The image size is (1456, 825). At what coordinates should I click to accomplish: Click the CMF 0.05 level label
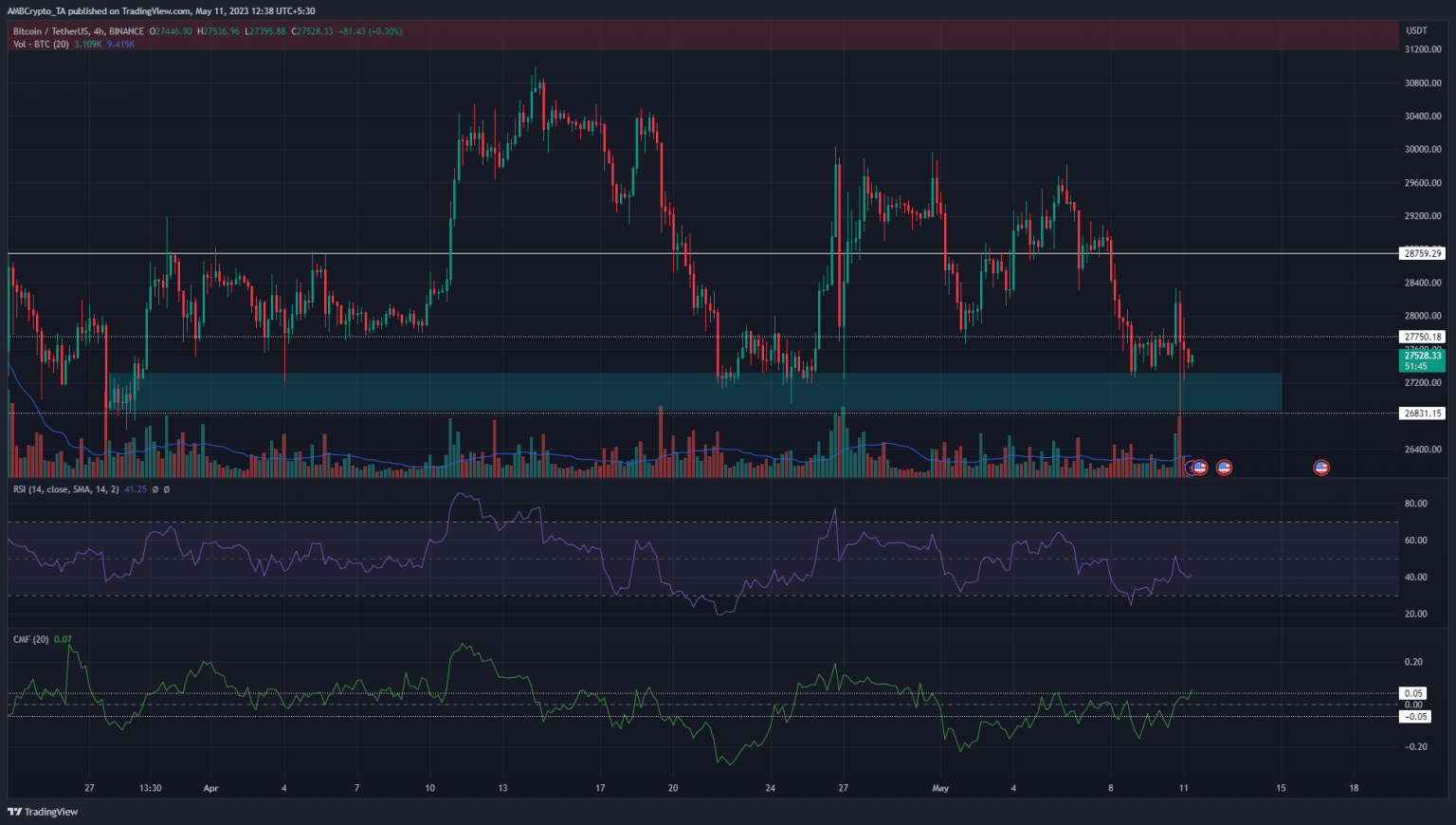[x=1414, y=693]
